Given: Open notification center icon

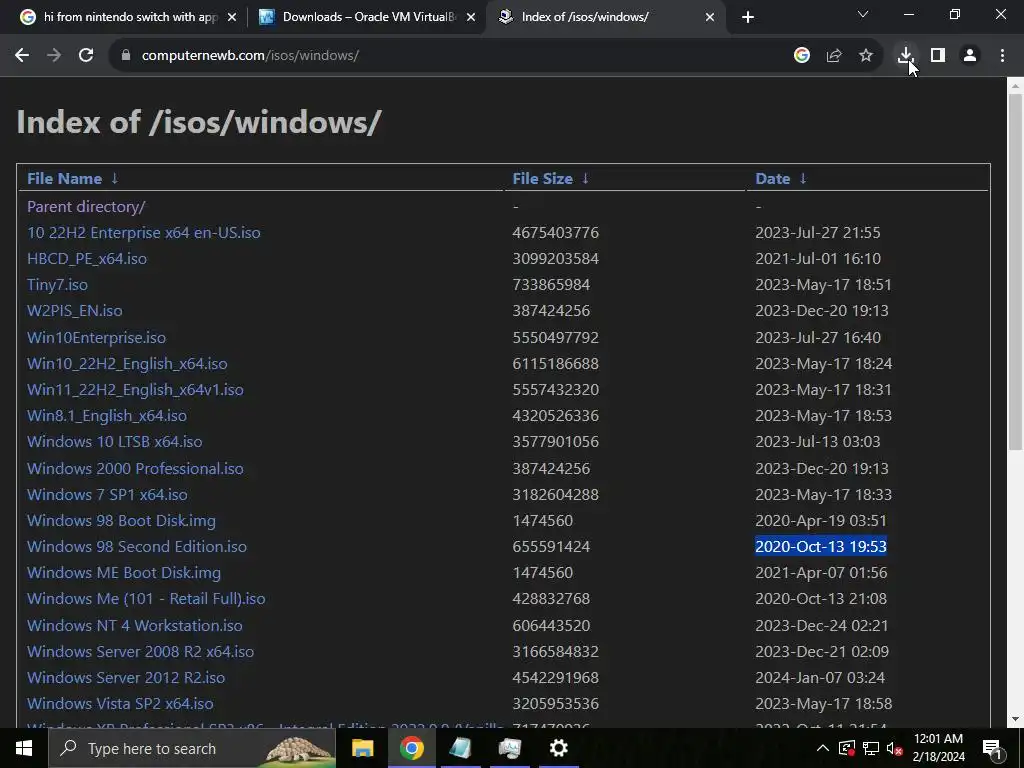Looking at the screenshot, I should click(x=992, y=748).
